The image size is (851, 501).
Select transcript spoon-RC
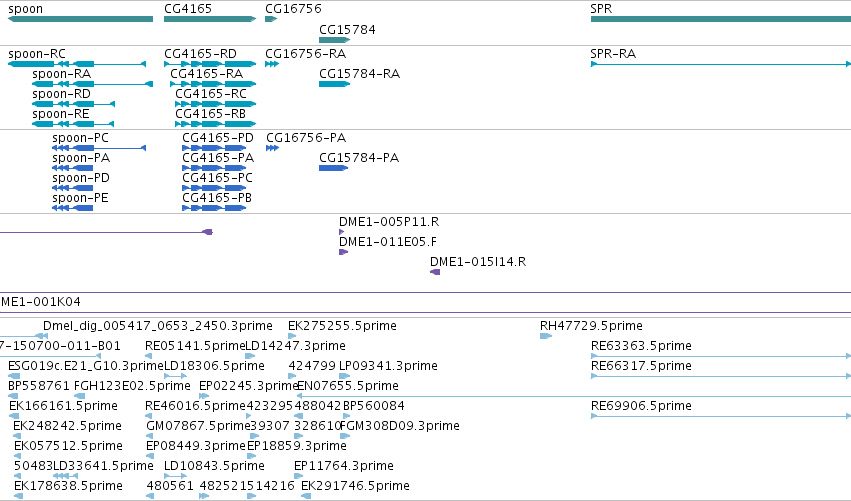click(77, 64)
